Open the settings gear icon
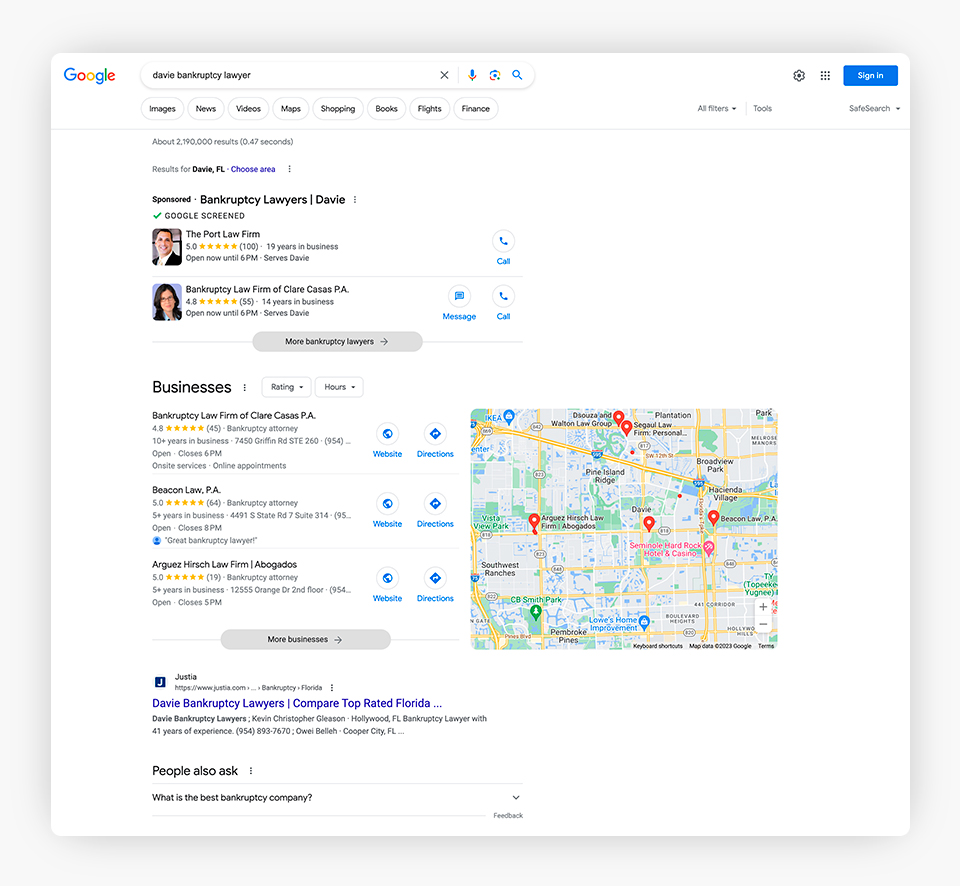Screen dimensions: 960x886 (x=799, y=75)
